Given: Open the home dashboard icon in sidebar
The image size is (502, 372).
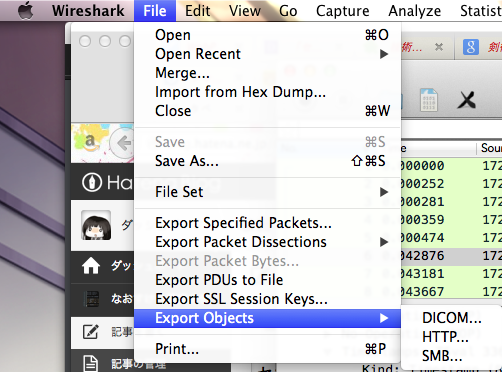Looking at the screenshot, I should [x=91, y=266].
